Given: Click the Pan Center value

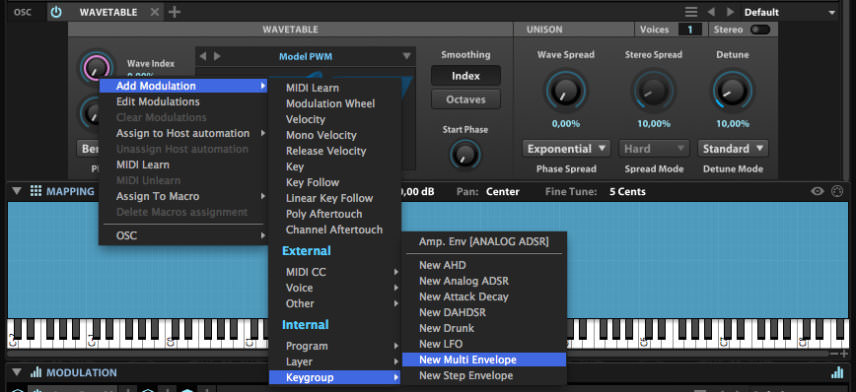Looking at the screenshot, I should [x=503, y=192].
